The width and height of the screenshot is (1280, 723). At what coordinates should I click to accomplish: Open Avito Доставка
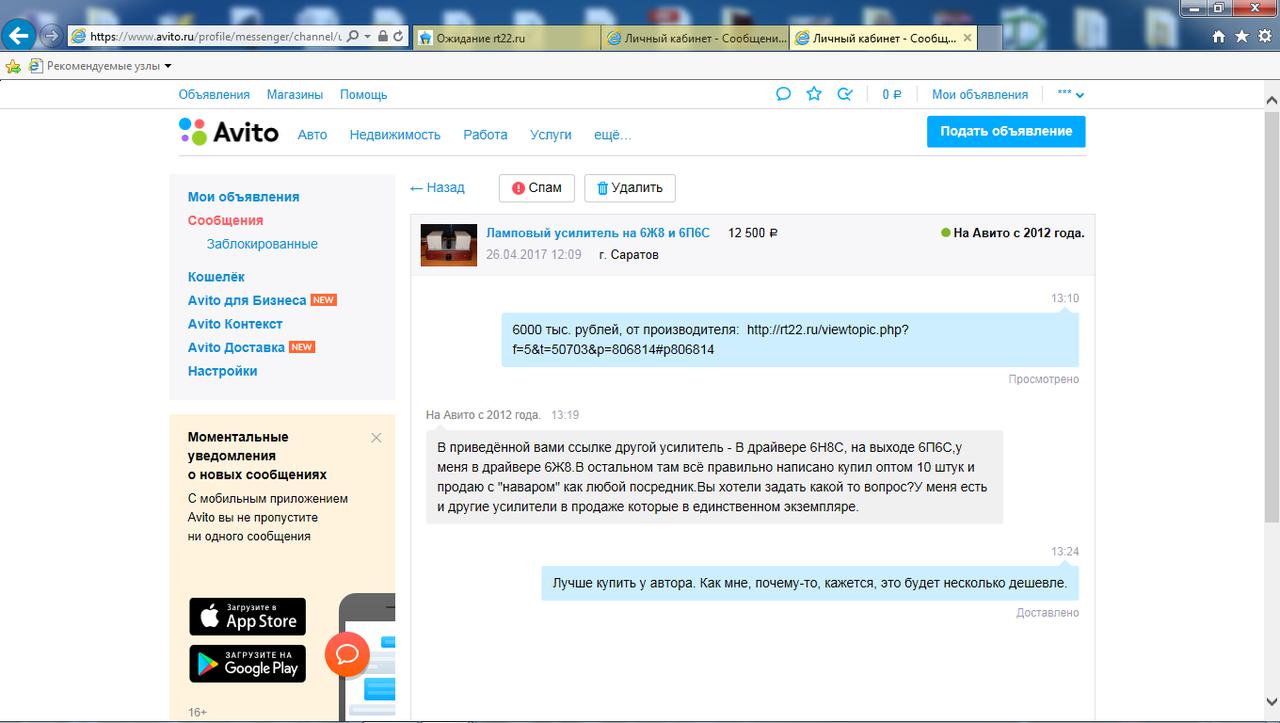pos(237,347)
